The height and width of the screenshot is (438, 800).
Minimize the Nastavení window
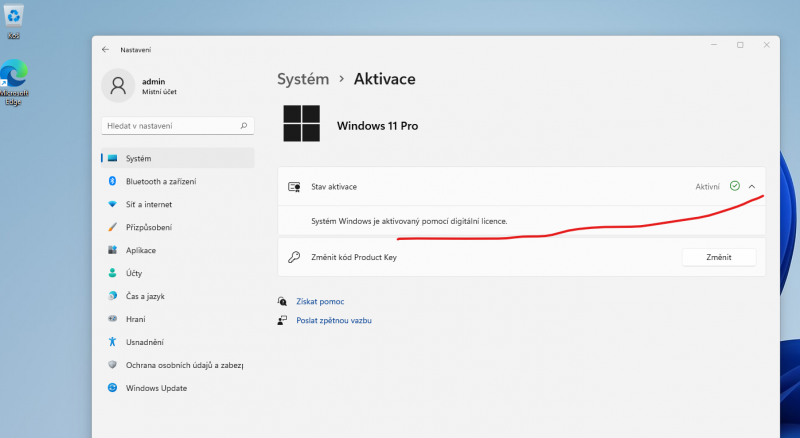[714, 45]
